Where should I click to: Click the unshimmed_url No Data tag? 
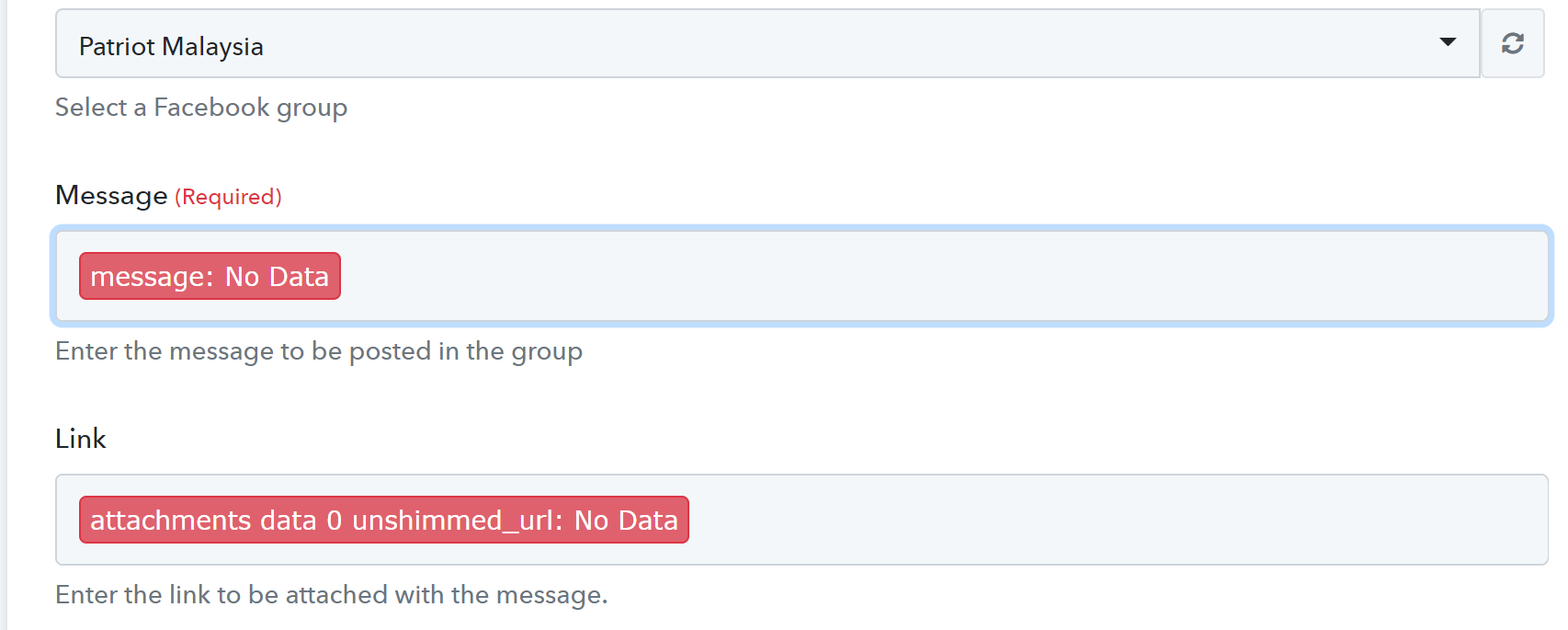[x=383, y=520]
